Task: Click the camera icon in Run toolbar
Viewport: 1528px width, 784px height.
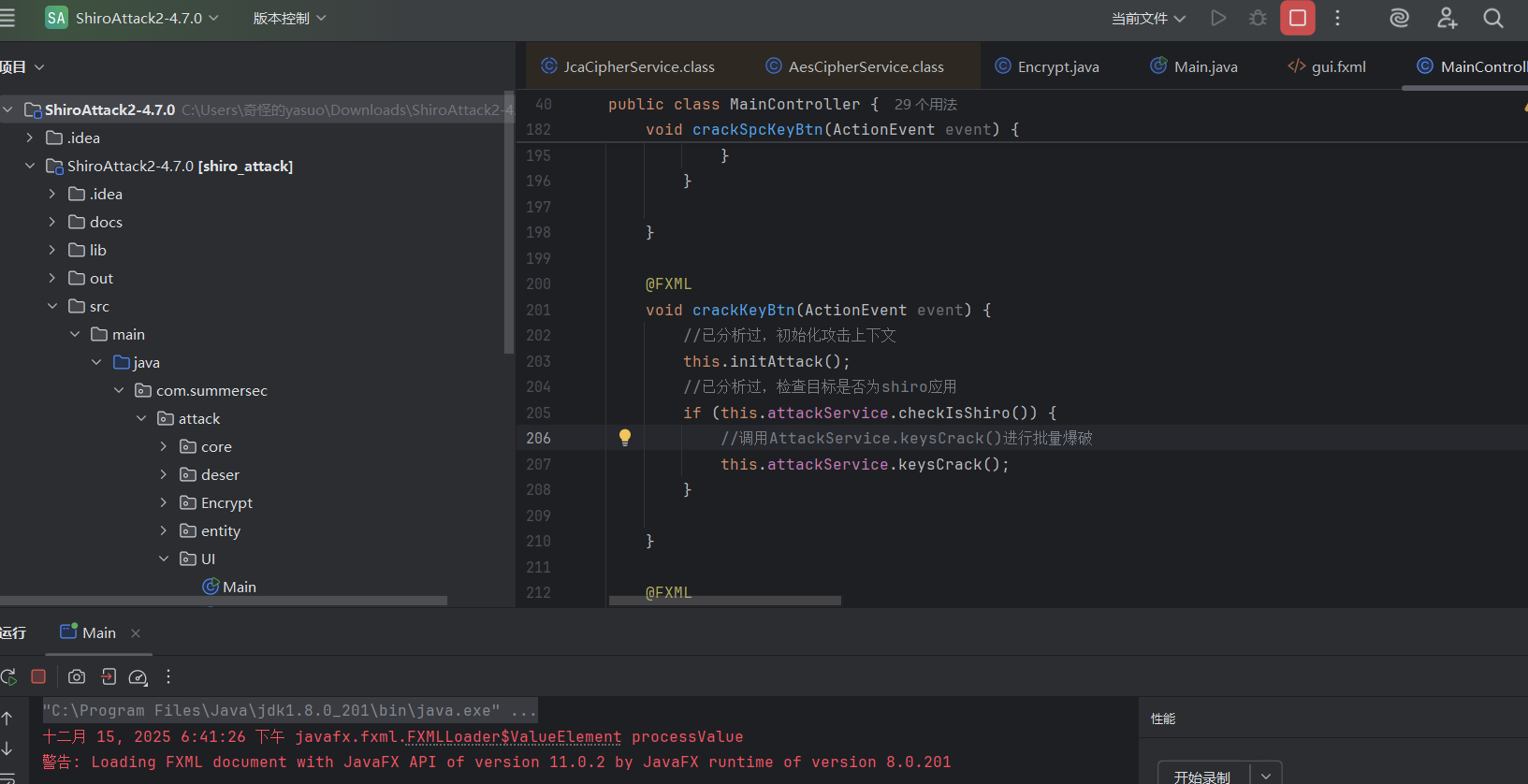Action: coord(77,676)
